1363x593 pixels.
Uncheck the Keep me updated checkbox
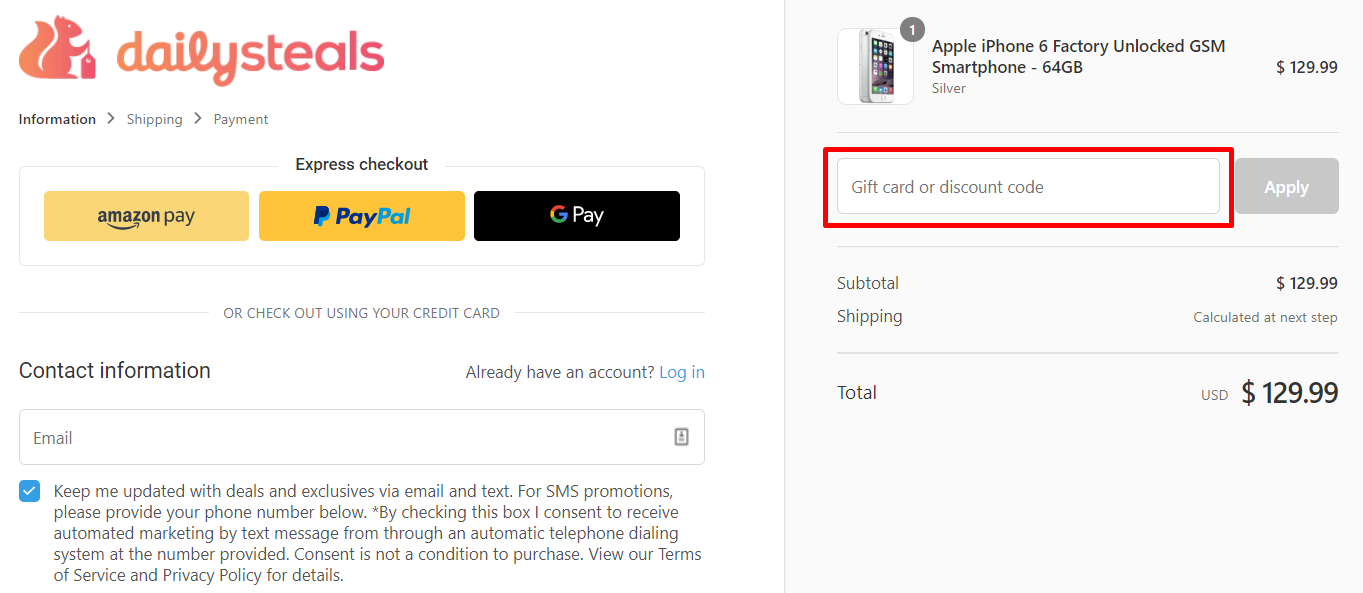click(29, 490)
